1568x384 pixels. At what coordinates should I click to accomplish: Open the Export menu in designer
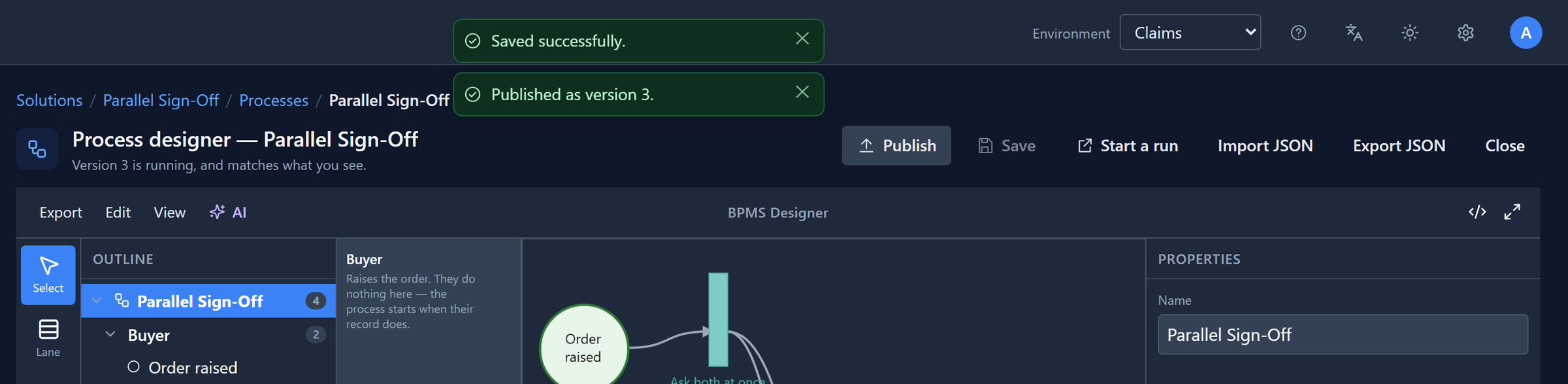pos(61,213)
